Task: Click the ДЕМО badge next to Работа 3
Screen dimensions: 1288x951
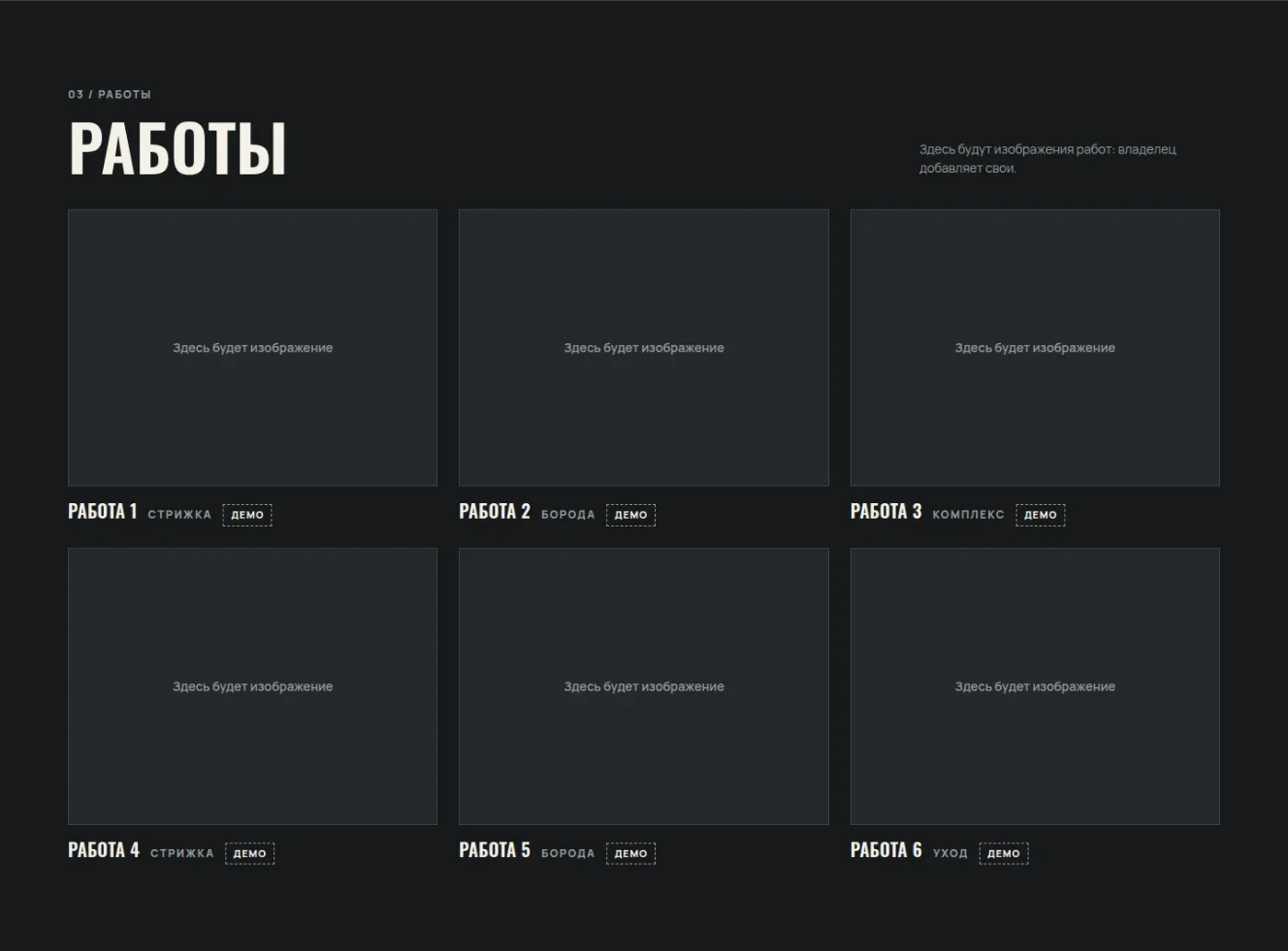Action: [x=1041, y=515]
